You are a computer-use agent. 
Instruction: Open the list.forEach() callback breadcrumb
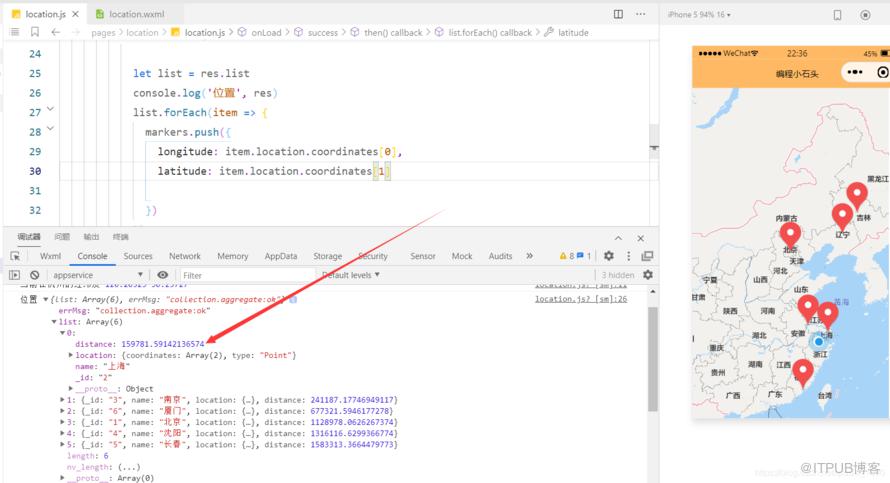tap(490, 33)
